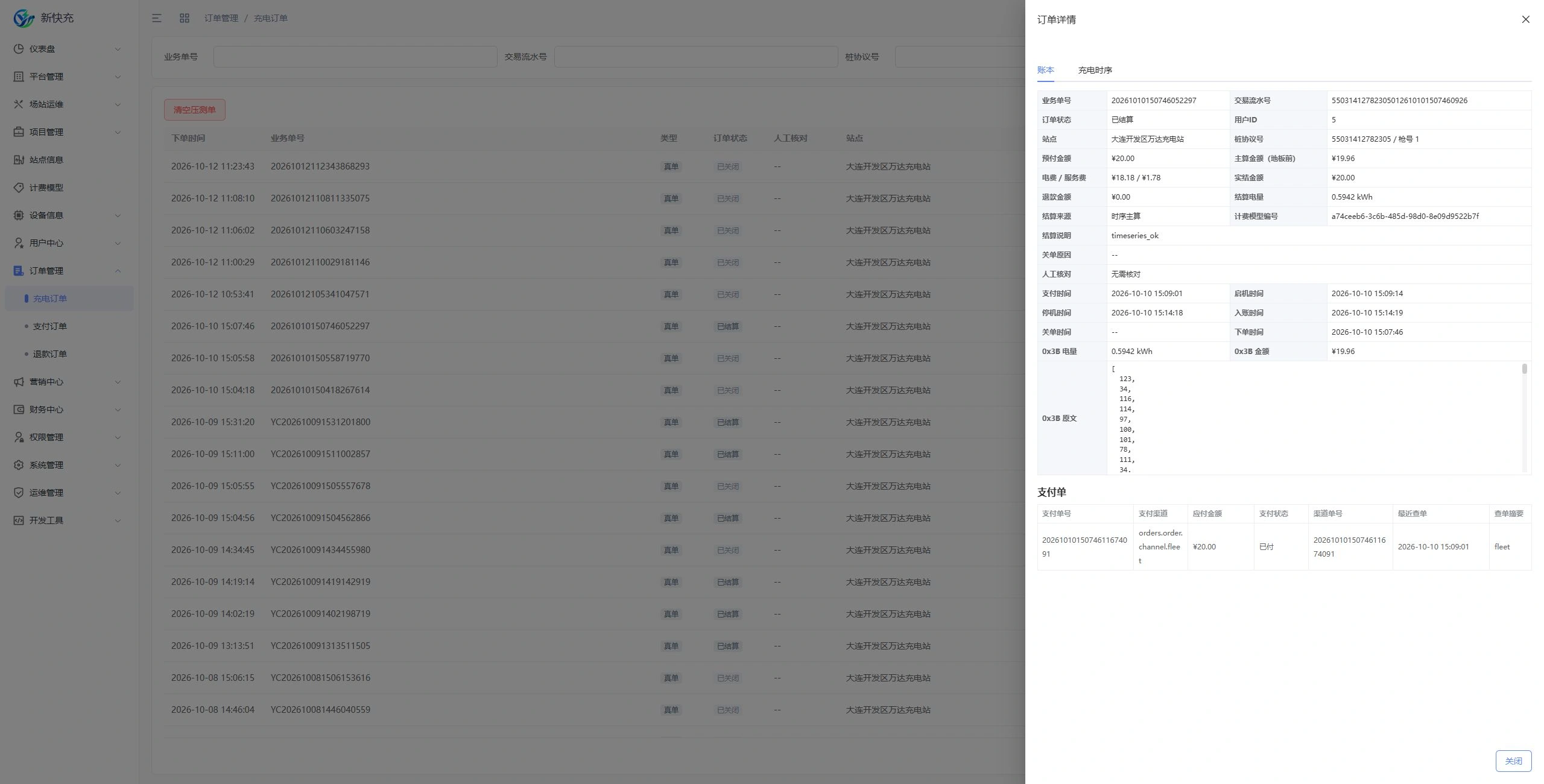1544x784 pixels.
Task: Click the 设备信息 chip icon
Action: pyautogui.click(x=19, y=215)
